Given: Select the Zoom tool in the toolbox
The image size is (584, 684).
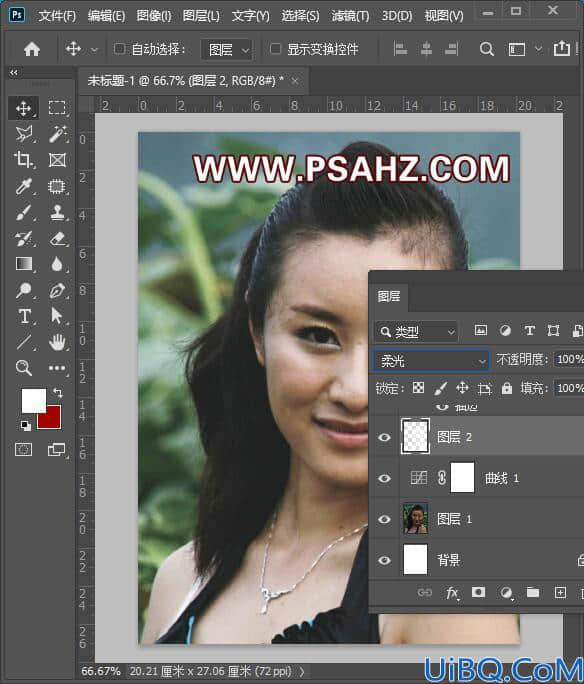Looking at the screenshot, I should (23, 368).
